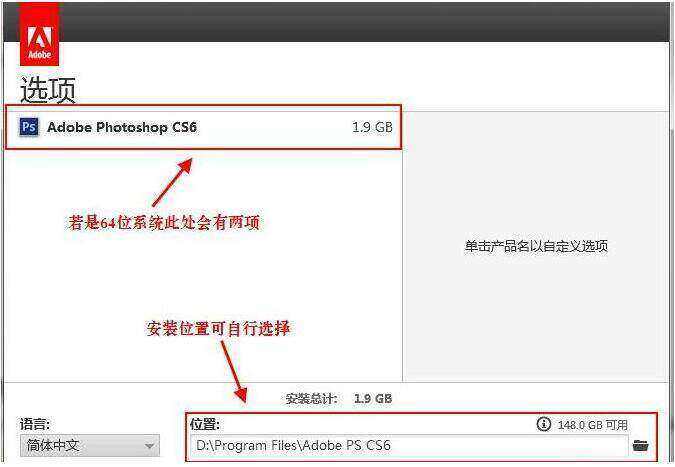Click the blue Ps Photoshop icon
The height and width of the screenshot is (467, 675).
(29, 127)
